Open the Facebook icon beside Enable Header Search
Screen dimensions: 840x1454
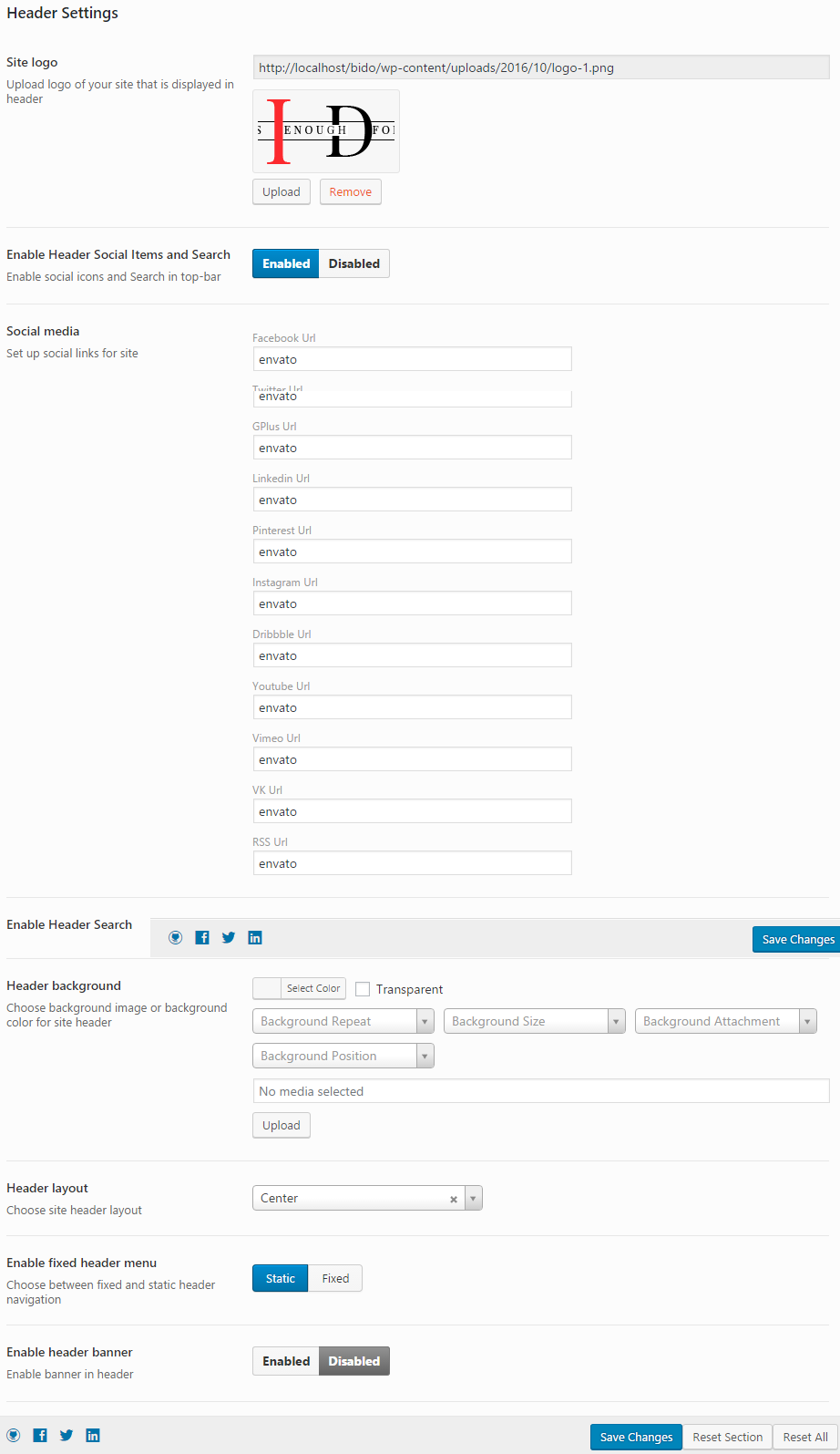coord(202,937)
